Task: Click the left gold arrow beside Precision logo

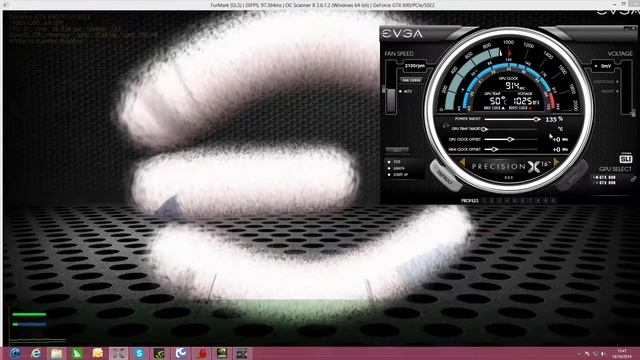Action: coord(462,162)
